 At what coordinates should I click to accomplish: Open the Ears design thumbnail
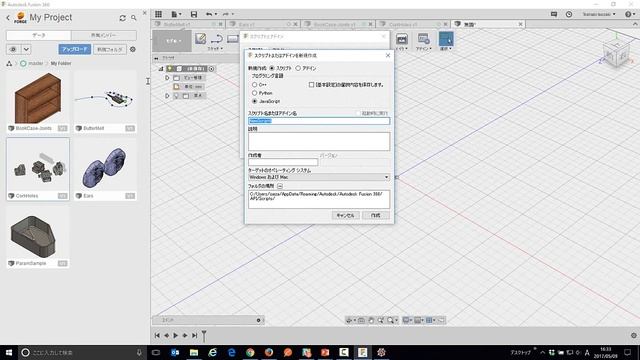pyautogui.click(x=105, y=168)
